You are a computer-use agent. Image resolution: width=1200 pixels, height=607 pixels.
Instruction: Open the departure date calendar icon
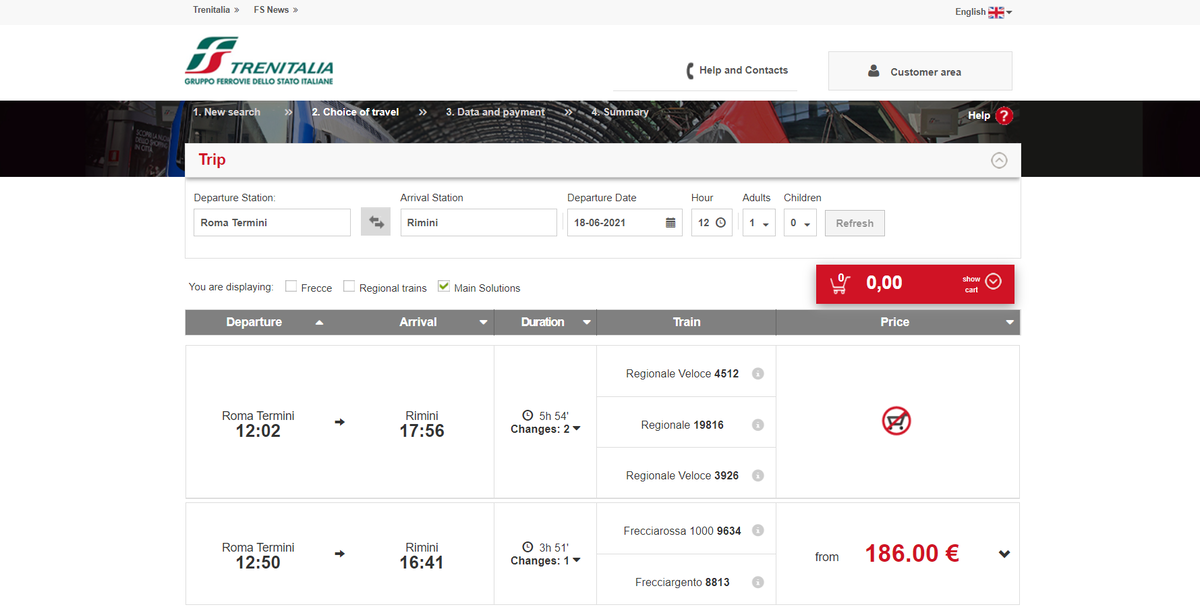pyautogui.click(x=671, y=223)
